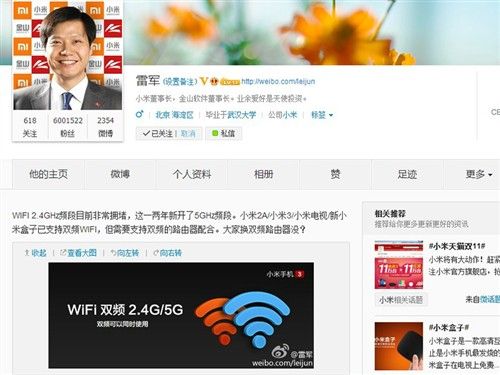Switch to the 相册 tab
The image size is (500, 375).
pyautogui.click(x=264, y=174)
